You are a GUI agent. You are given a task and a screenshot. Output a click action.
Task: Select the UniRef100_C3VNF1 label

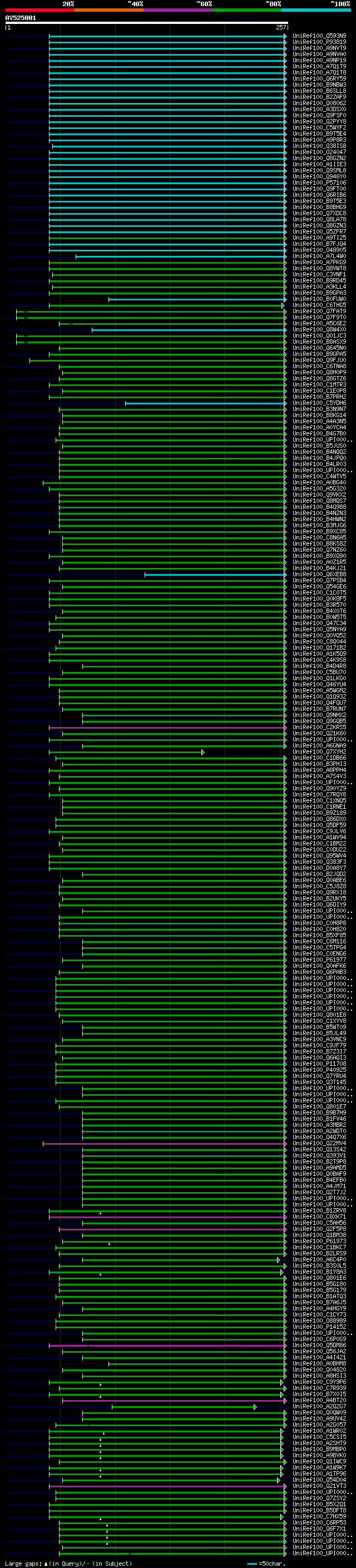coord(319,275)
